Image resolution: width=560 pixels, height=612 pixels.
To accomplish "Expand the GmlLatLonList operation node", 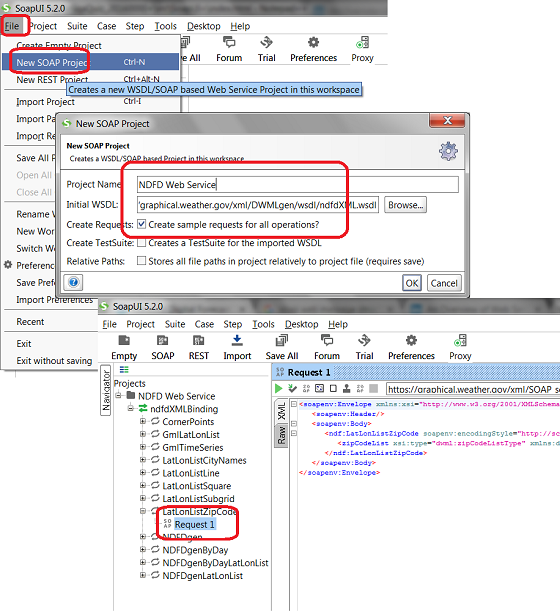I will coord(143,434).
